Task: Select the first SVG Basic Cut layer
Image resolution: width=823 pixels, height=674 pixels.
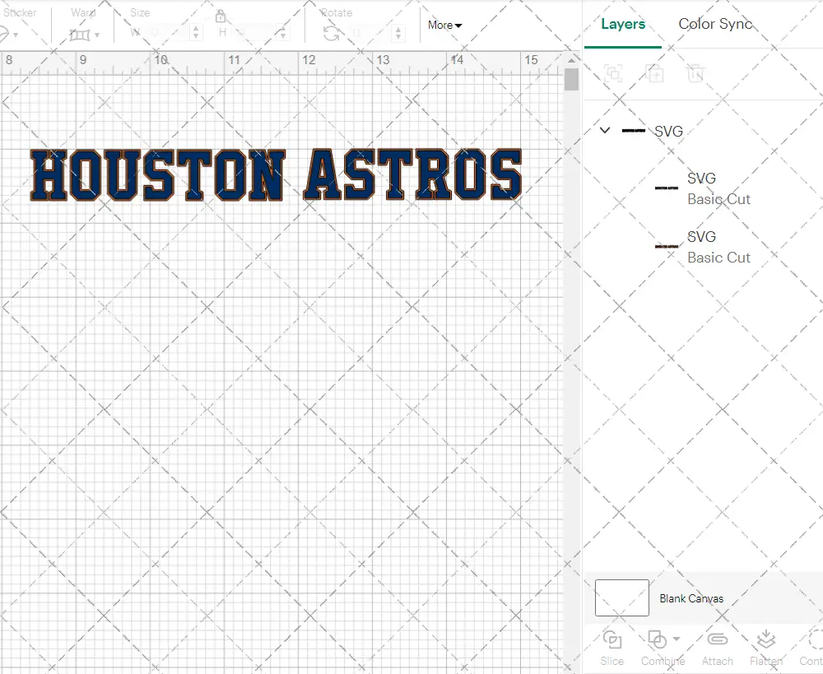Action: (719, 188)
